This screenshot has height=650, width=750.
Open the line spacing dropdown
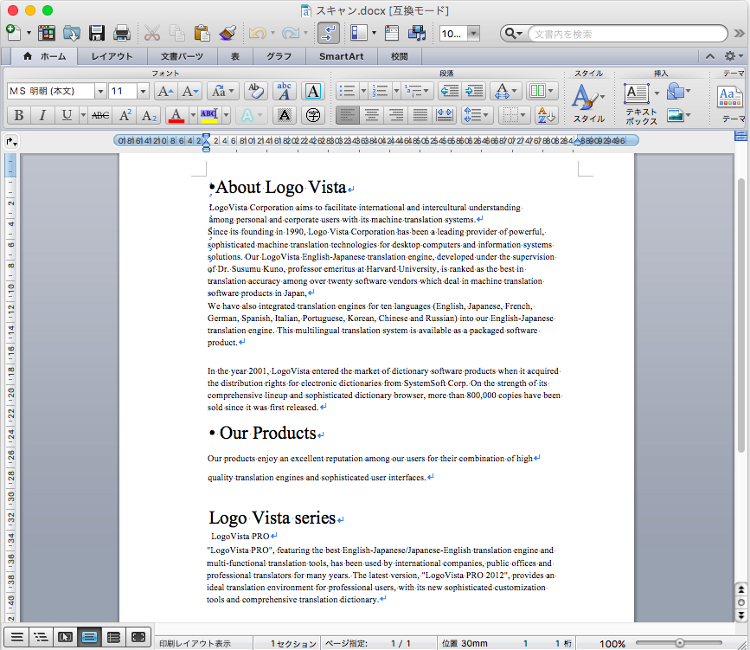click(477, 115)
